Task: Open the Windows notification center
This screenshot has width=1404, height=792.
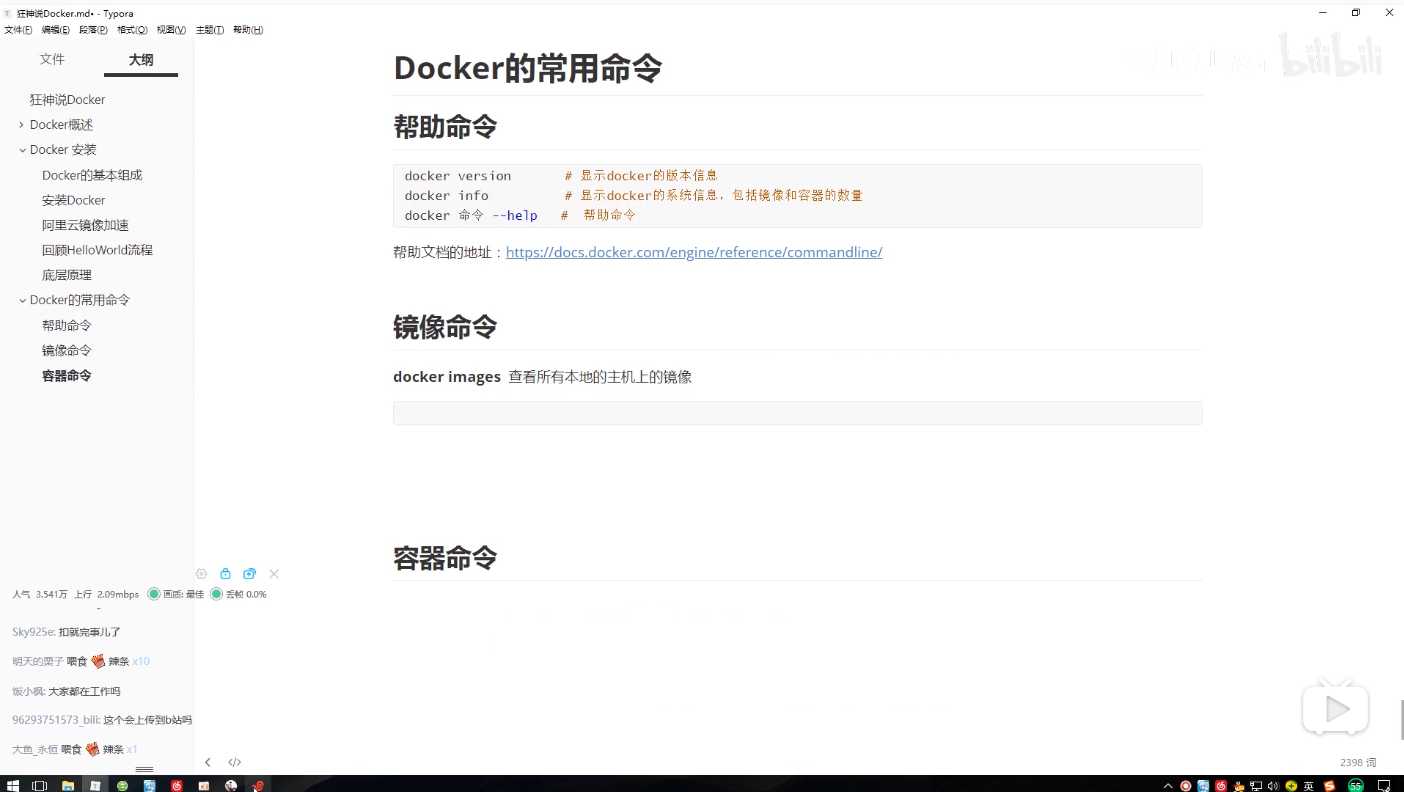Action: click(1383, 786)
